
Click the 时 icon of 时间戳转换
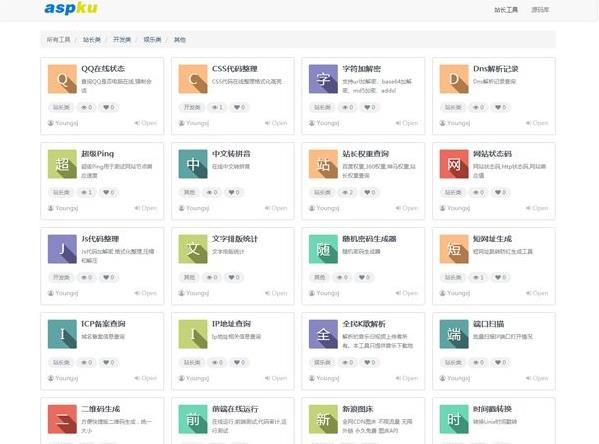454,419
